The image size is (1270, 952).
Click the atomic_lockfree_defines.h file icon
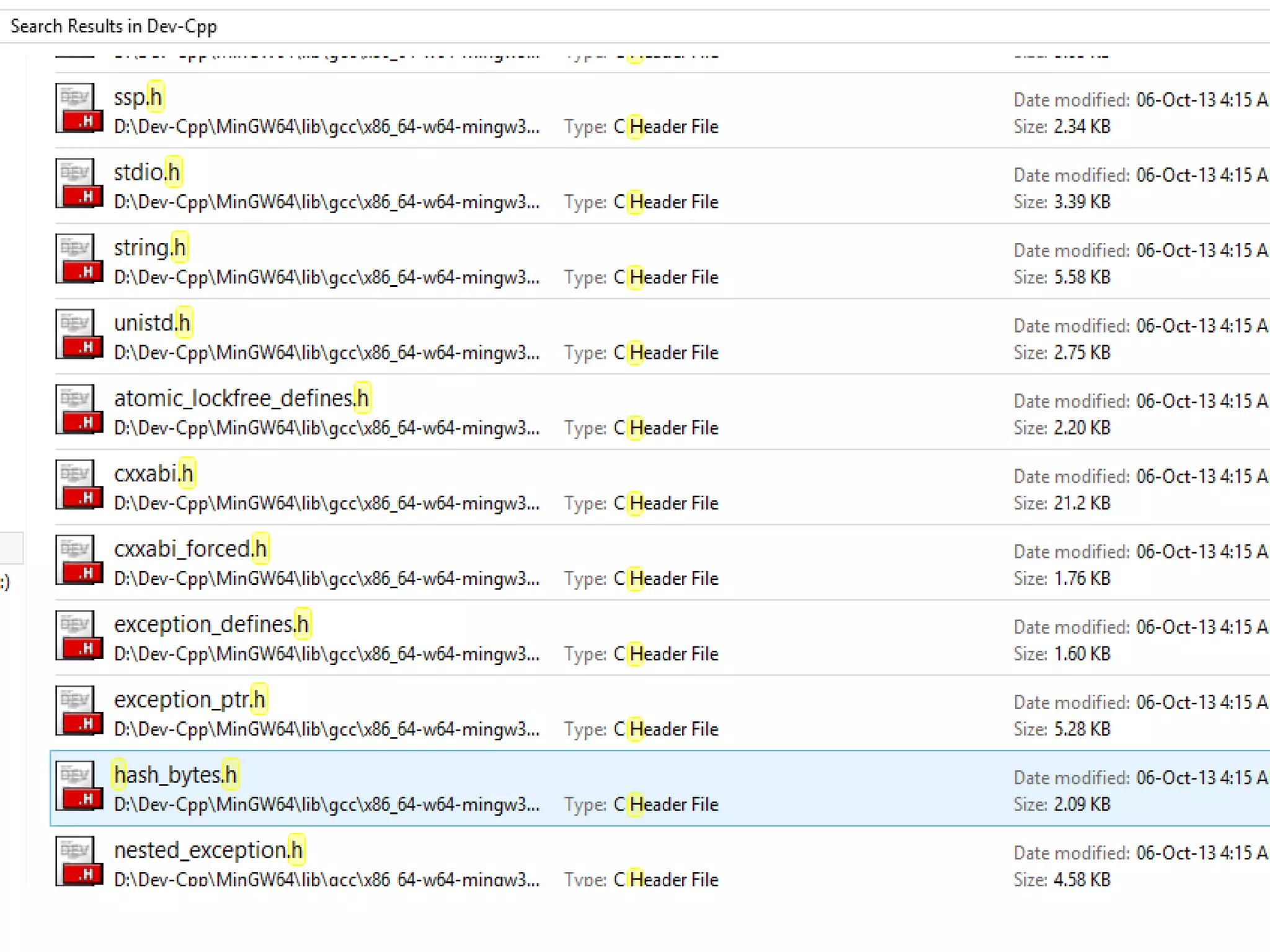(79, 410)
